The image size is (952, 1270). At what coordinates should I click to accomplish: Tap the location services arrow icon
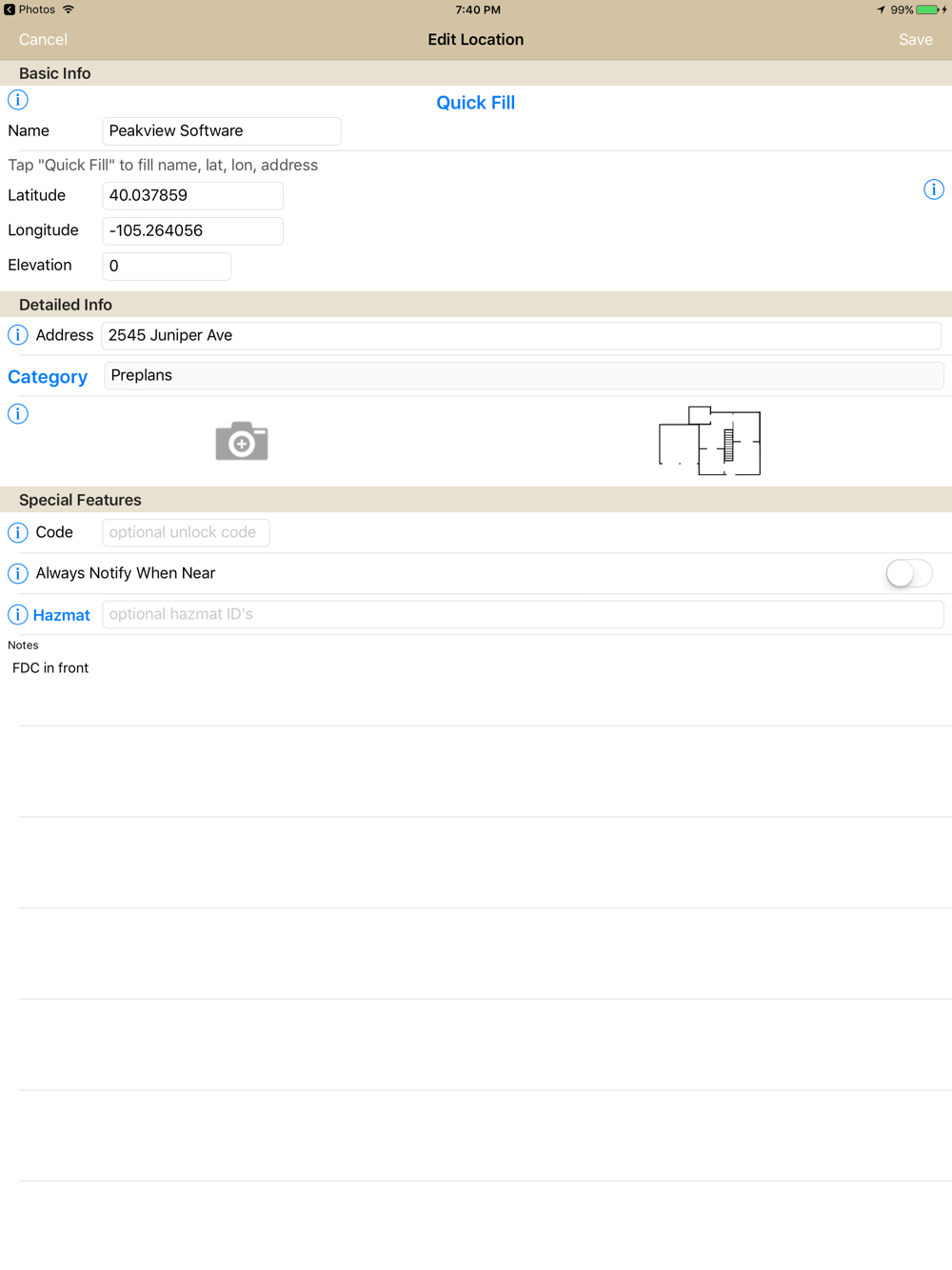pos(881,10)
